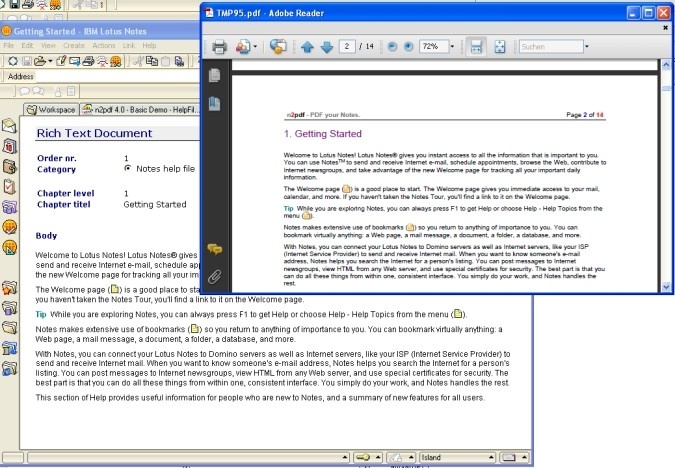Viewport: 675px width, 468px height.
Task: Zoom out in Adobe Reader
Action: coord(392,46)
